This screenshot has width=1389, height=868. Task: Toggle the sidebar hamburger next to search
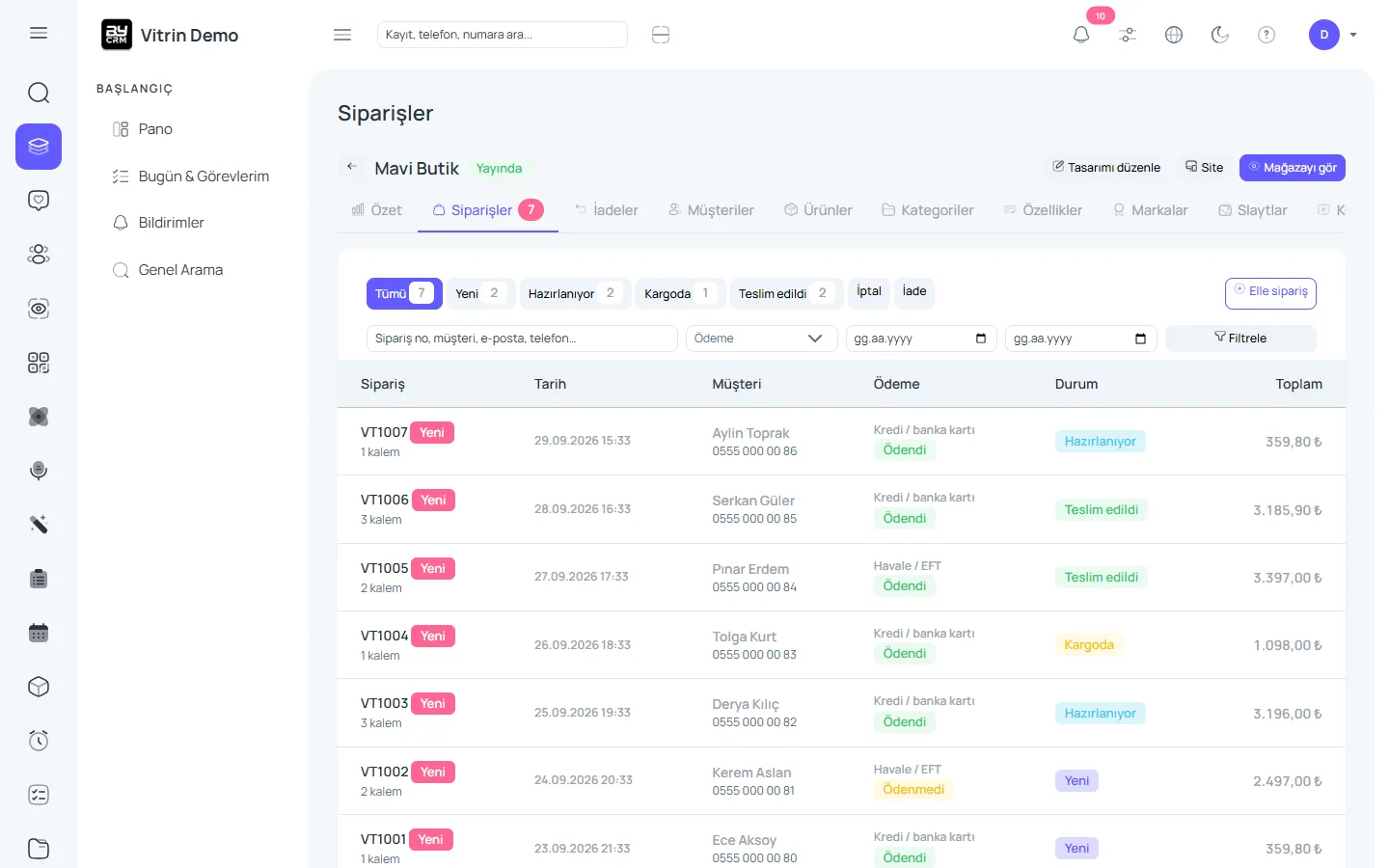click(342, 35)
